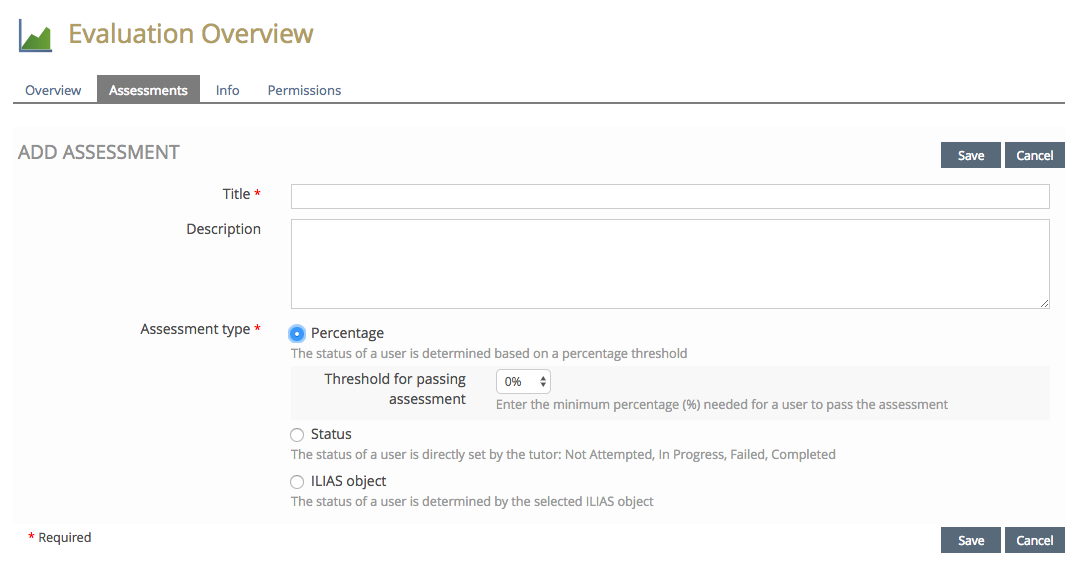Viewport: 1078px width, 565px height.
Task: Click the Evaluation Overview chart icon
Action: pyautogui.click(x=35, y=35)
